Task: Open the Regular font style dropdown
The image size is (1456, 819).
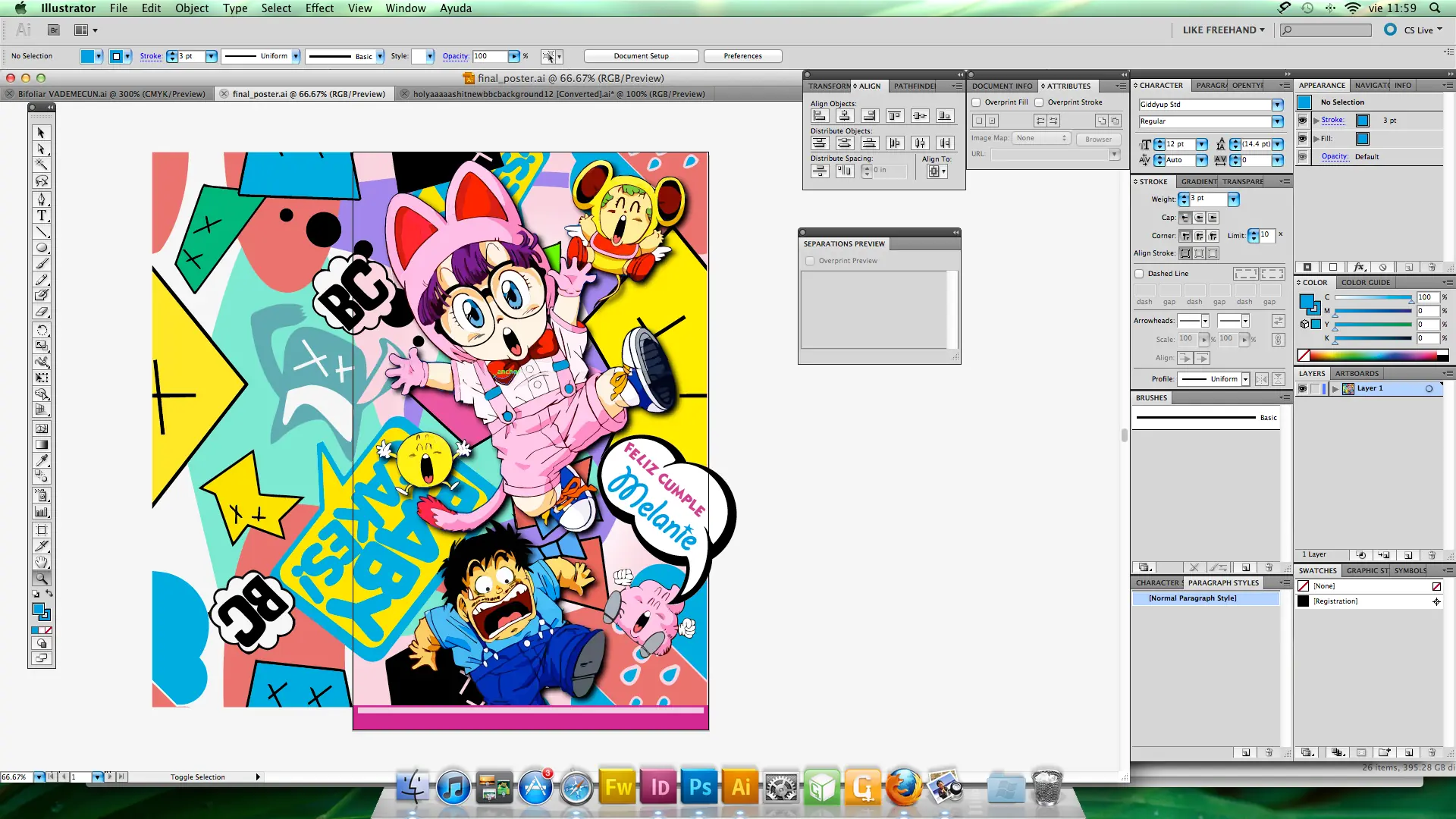Action: [1278, 121]
